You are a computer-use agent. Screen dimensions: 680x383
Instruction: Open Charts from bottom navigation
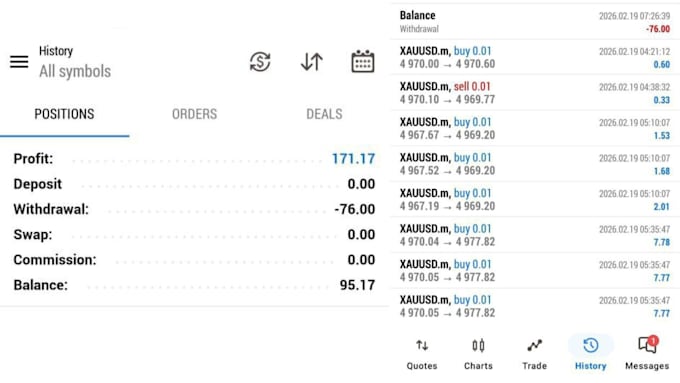(x=478, y=355)
